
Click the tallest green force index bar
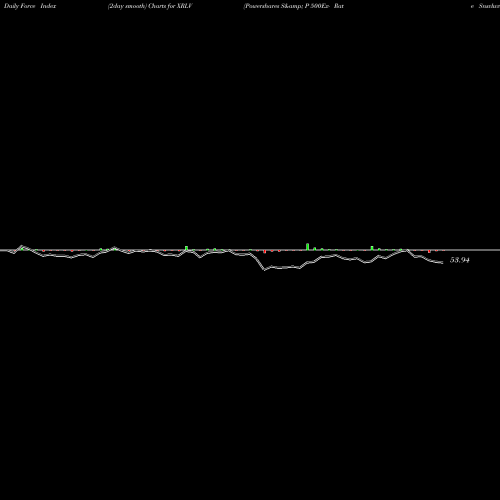[x=307, y=247]
